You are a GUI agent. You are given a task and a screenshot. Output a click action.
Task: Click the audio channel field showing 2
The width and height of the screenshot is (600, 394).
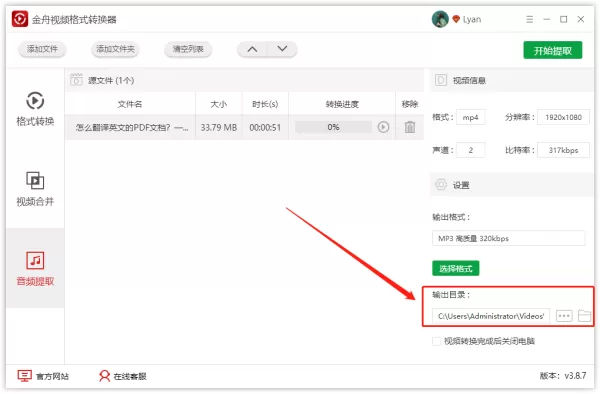[471, 150]
